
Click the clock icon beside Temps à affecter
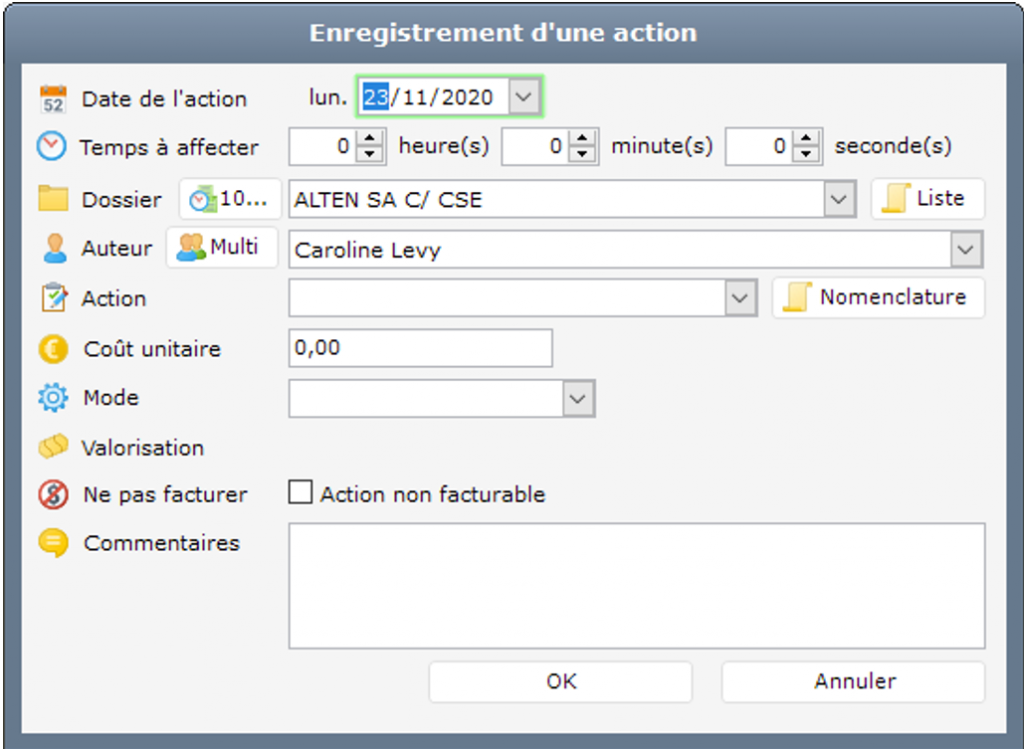51,147
